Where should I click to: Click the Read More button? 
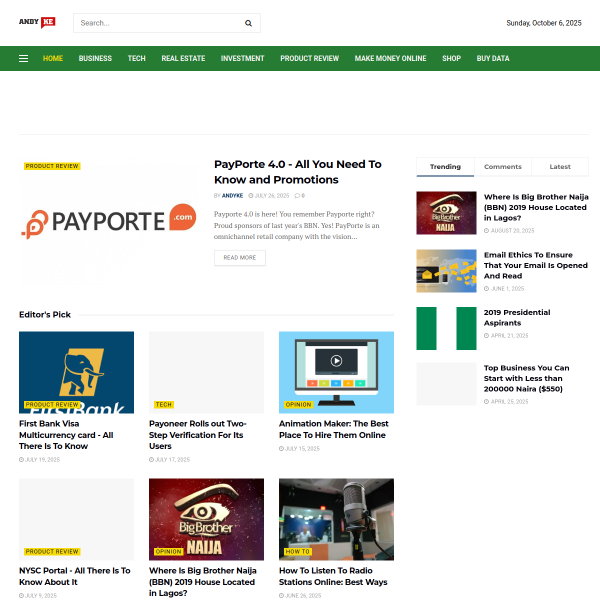[240, 258]
